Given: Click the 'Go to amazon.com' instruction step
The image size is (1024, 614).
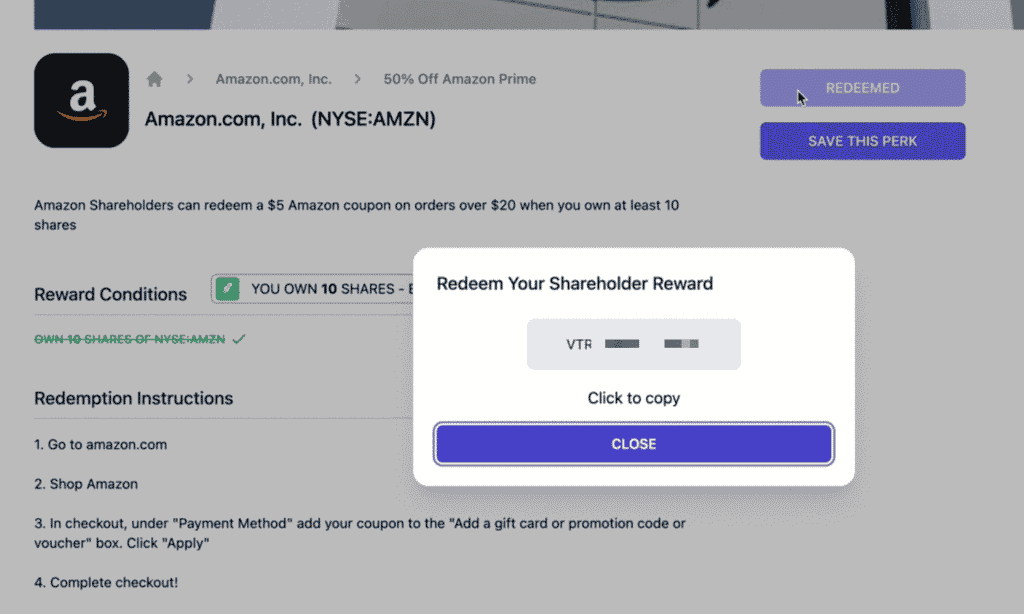Looking at the screenshot, I should tap(100, 444).
